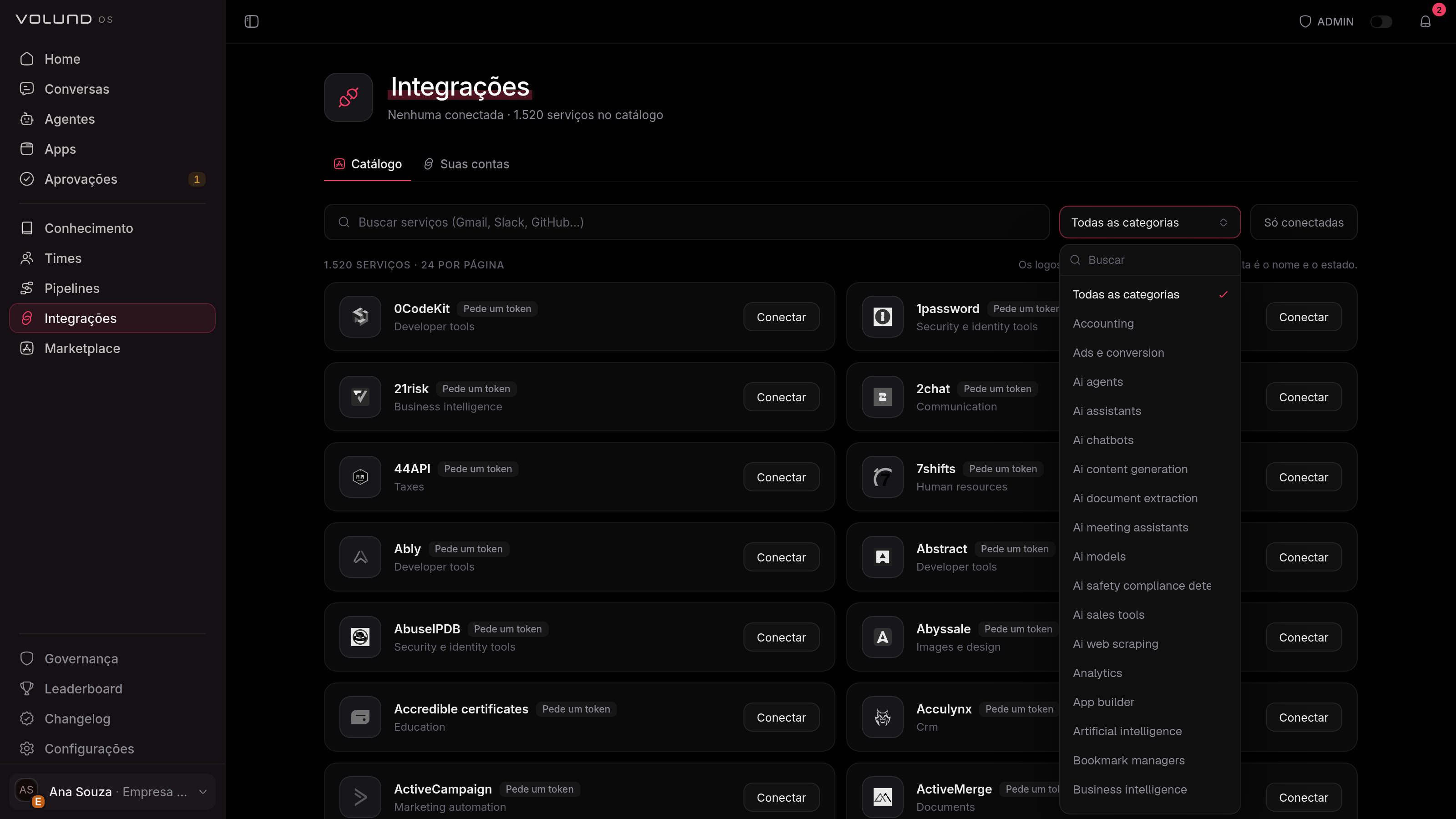Viewport: 1456px width, 819px height.
Task: Go to Agentes in the sidebar
Action: point(112,119)
